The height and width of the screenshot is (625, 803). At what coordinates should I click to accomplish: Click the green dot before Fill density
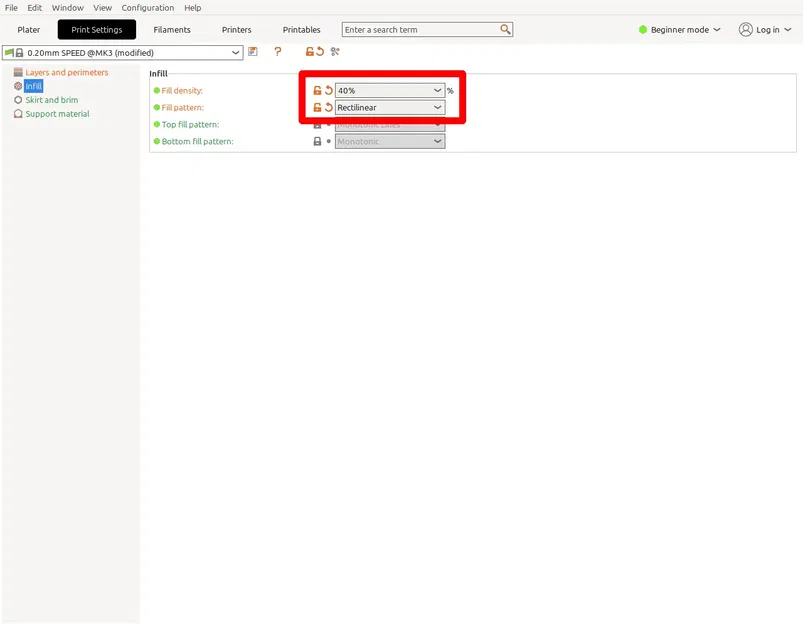pyautogui.click(x=157, y=90)
